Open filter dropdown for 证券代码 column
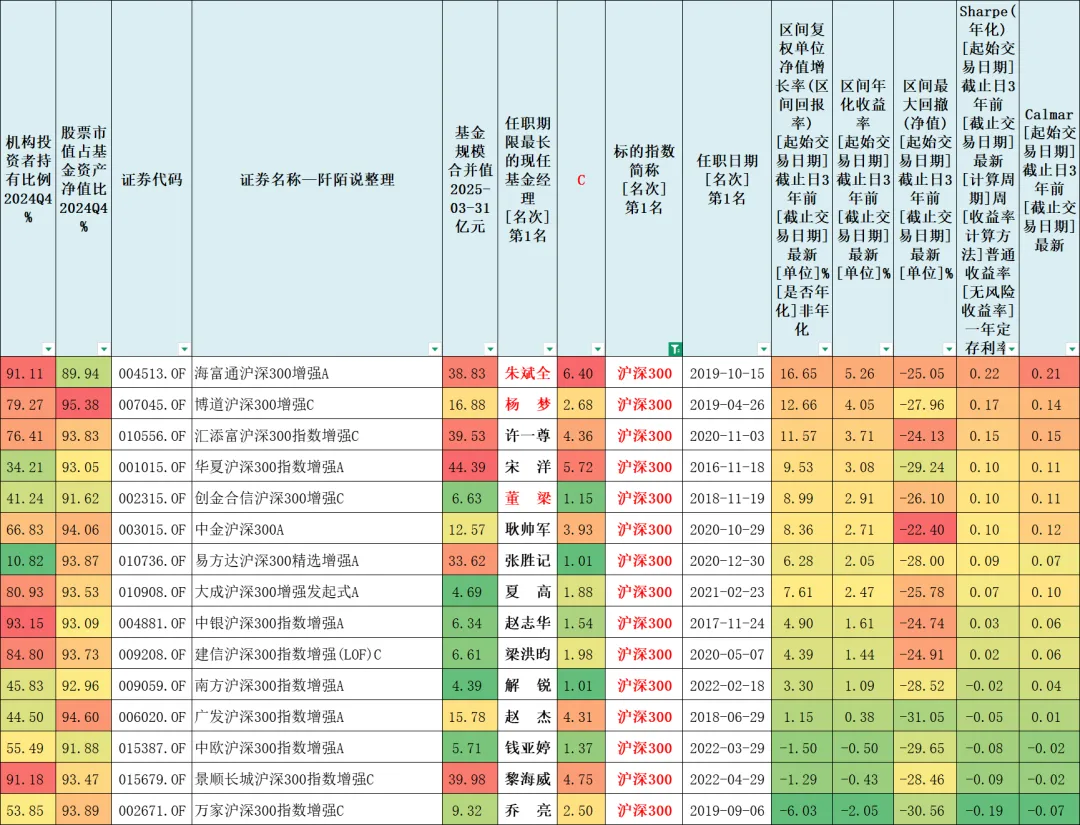Image resolution: width=1080 pixels, height=825 pixels. click(184, 349)
